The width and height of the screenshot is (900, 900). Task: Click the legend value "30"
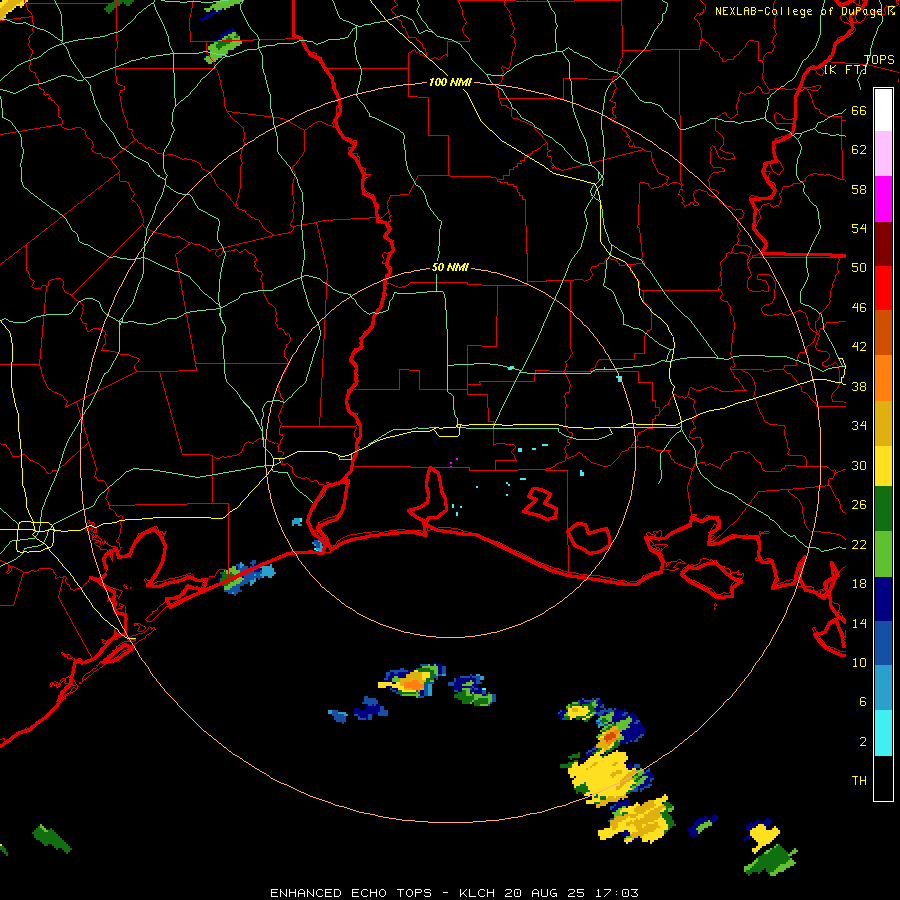(859, 465)
